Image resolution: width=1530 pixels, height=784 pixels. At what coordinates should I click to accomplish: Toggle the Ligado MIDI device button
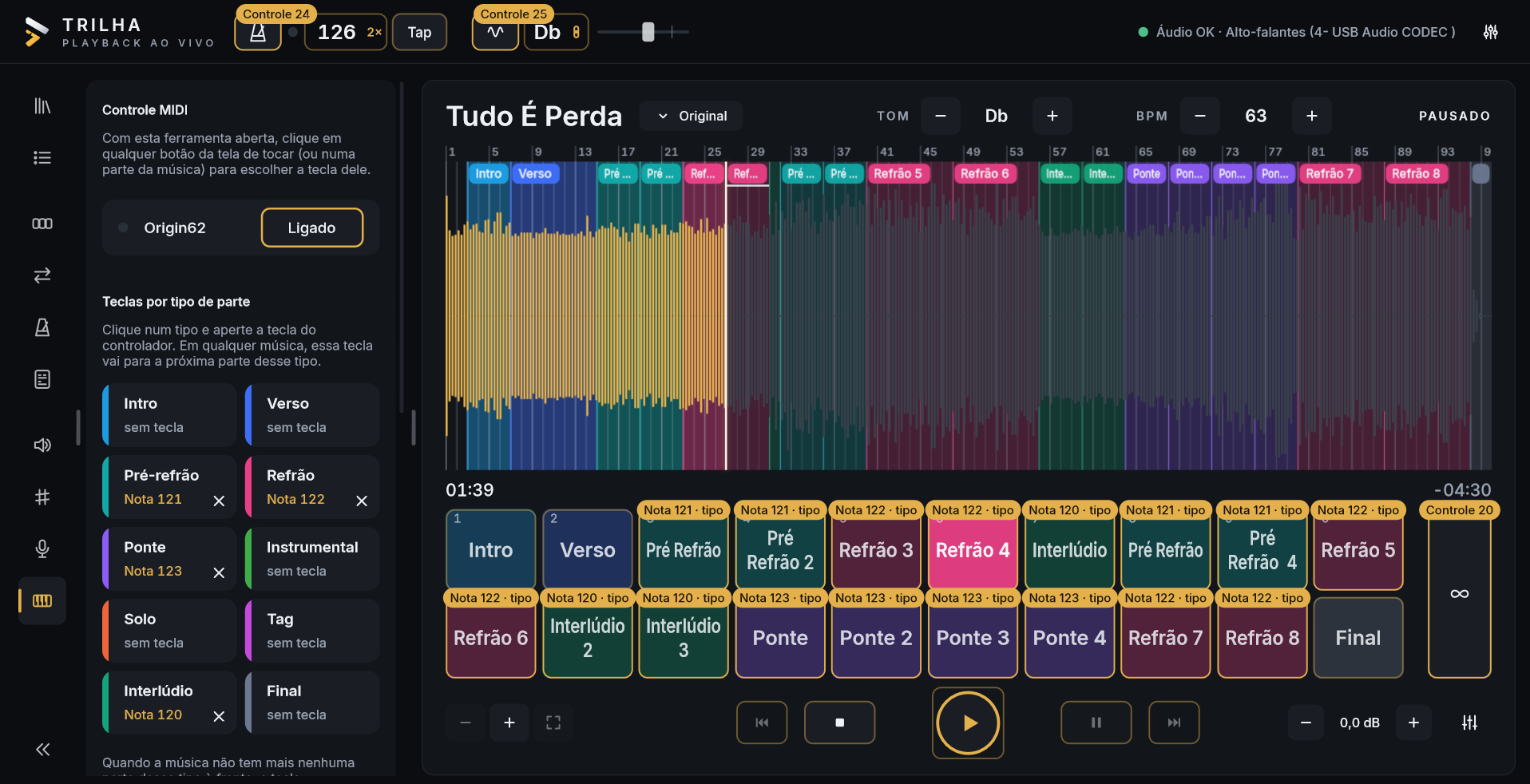pos(312,228)
